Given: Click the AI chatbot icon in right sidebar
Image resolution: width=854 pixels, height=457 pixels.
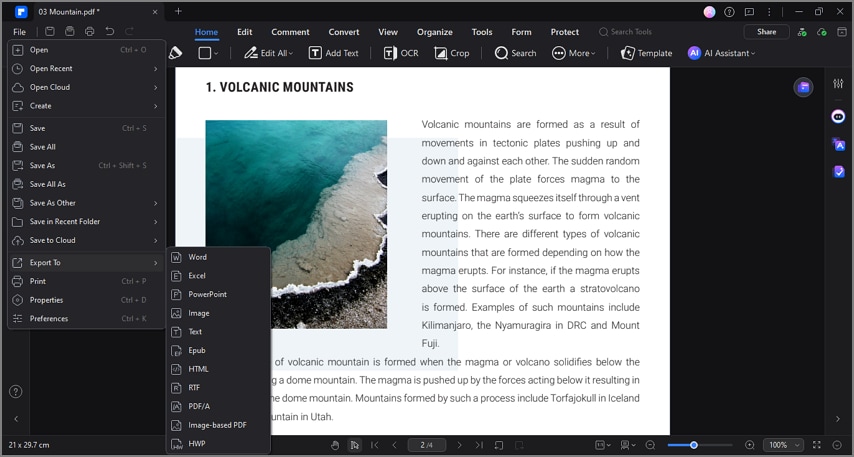Looking at the screenshot, I should 838,116.
